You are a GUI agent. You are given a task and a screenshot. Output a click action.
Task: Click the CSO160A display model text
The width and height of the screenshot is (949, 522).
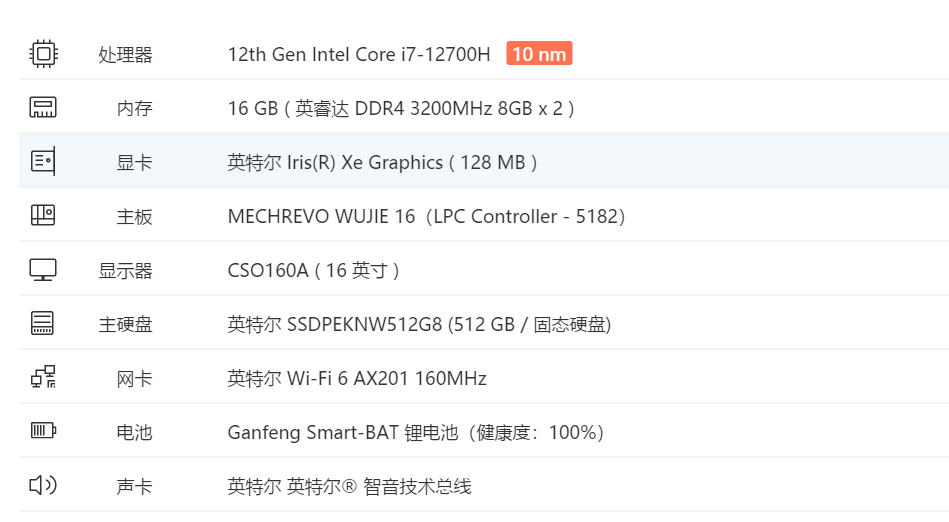[x=314, y=270]
